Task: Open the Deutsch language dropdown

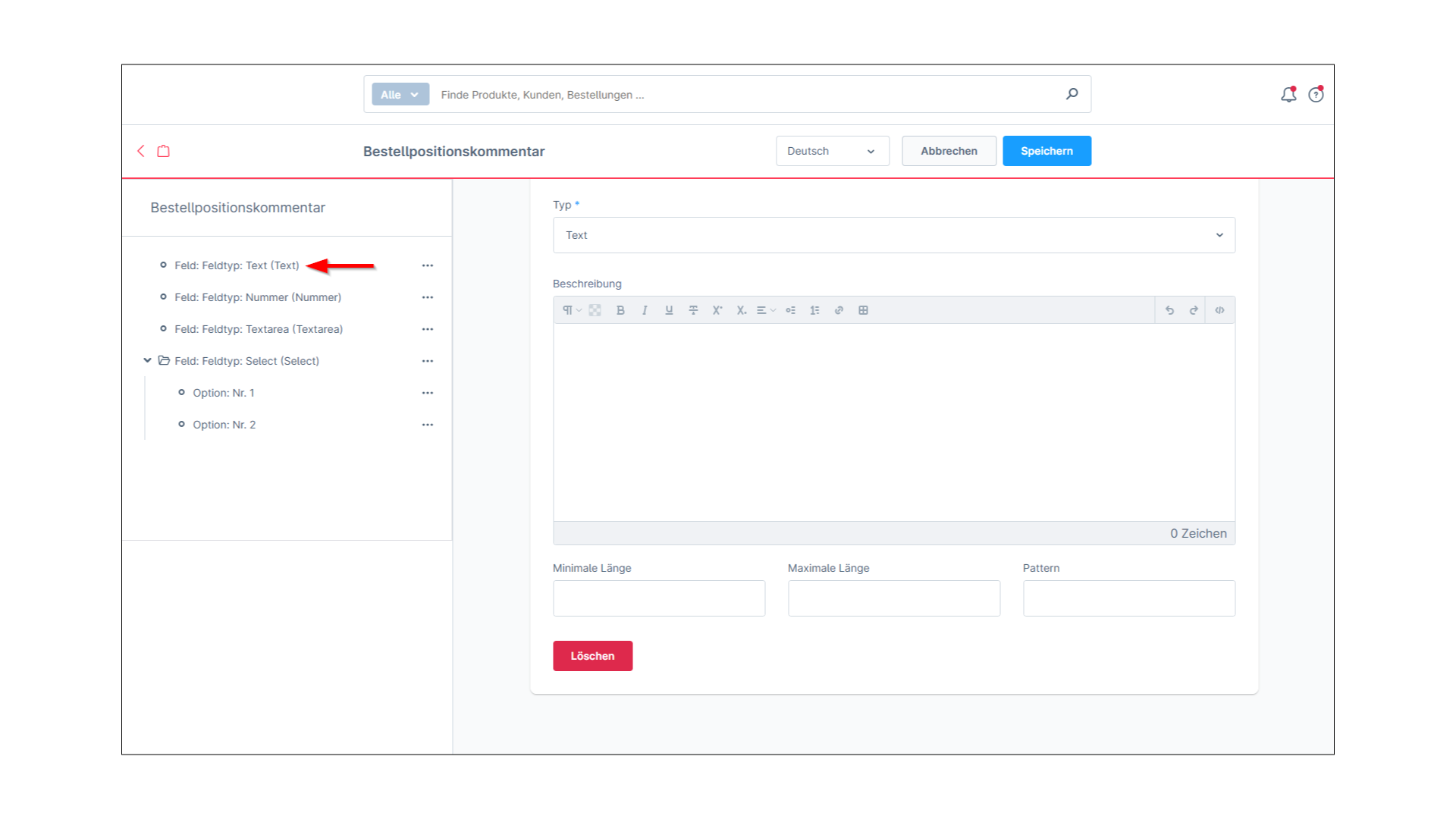Action: click(x=832, y=151)
